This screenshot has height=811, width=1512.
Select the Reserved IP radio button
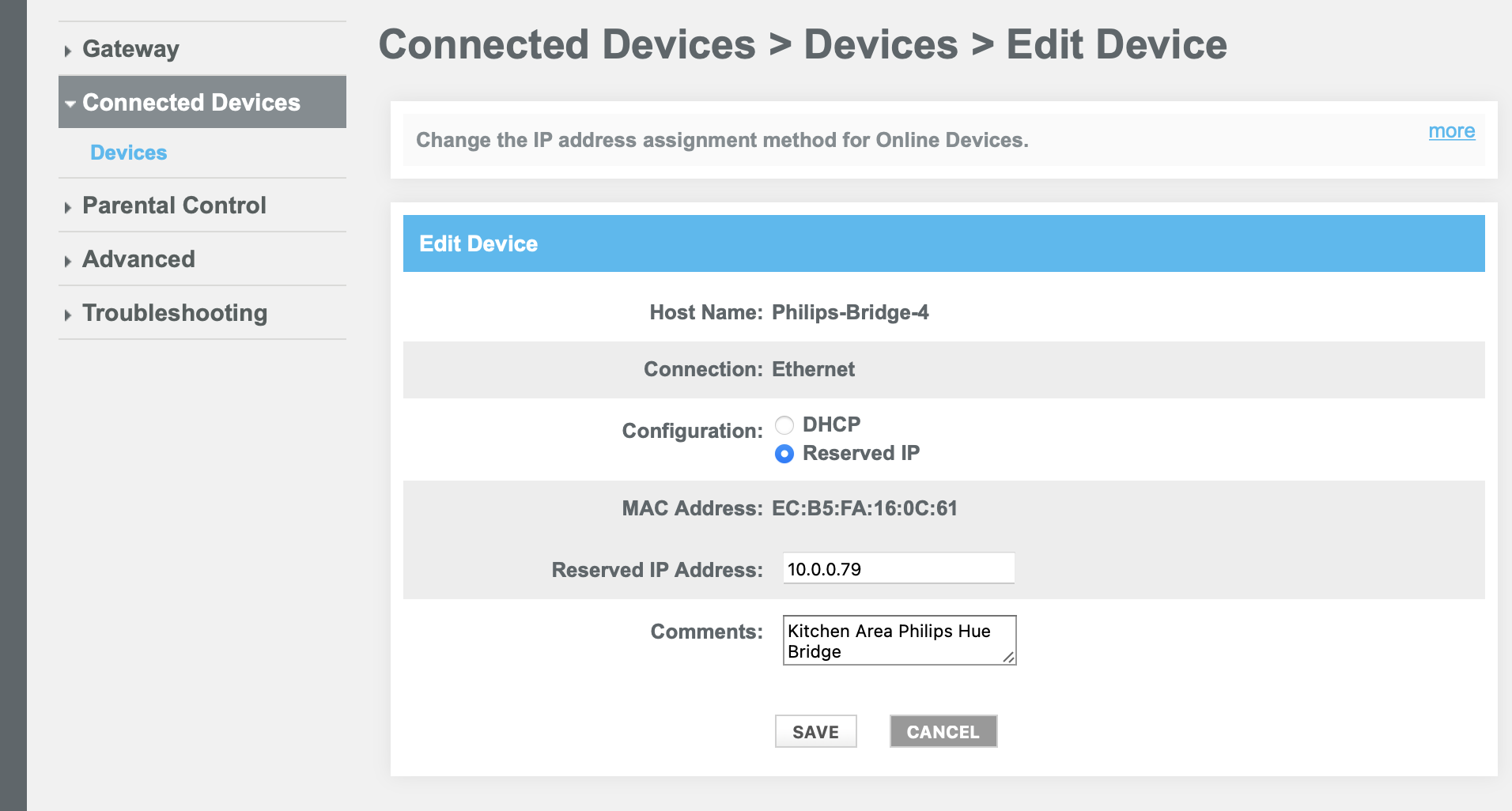pyautogui.click(x=784, y=454)
